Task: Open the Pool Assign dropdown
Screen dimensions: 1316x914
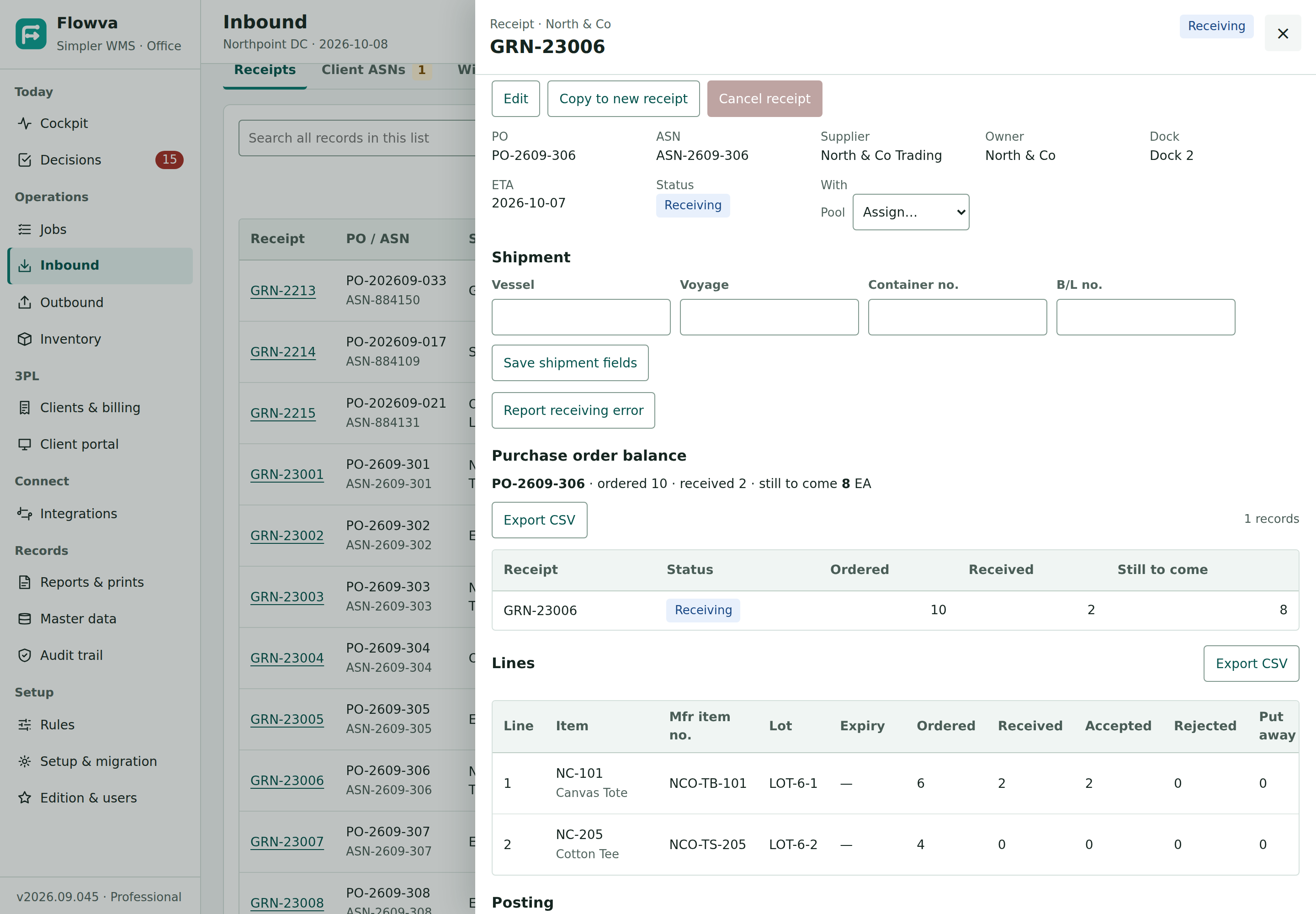Action: [x=911, y=212]
